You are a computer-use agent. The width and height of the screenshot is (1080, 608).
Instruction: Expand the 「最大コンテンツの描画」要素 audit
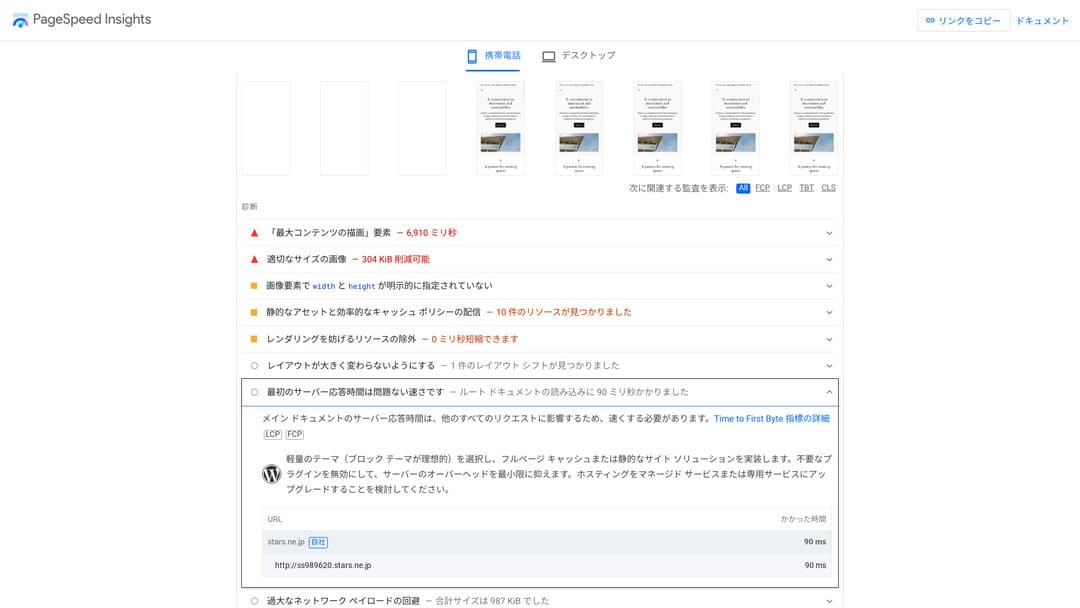tap(829, 233)
